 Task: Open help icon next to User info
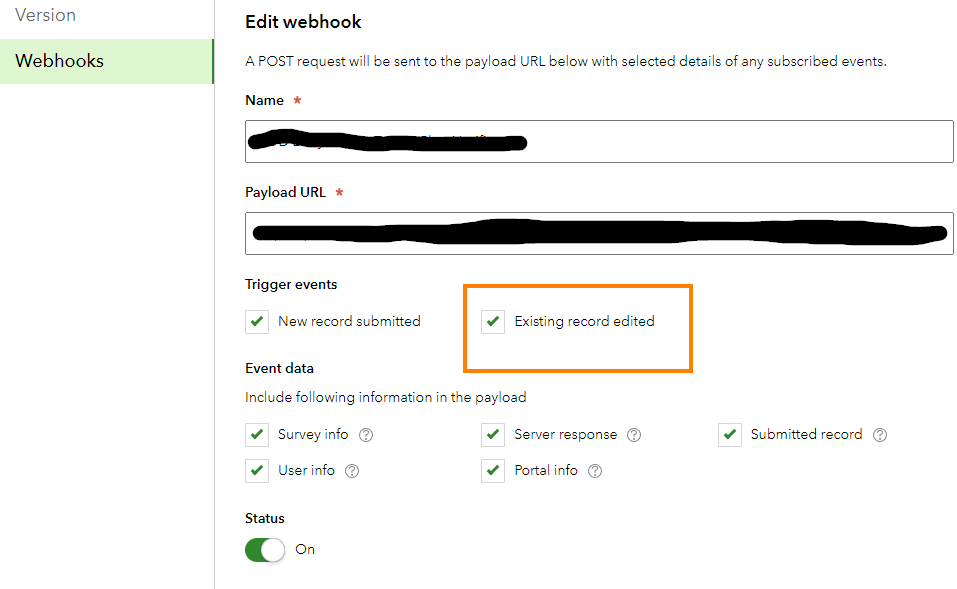[352, 471]
